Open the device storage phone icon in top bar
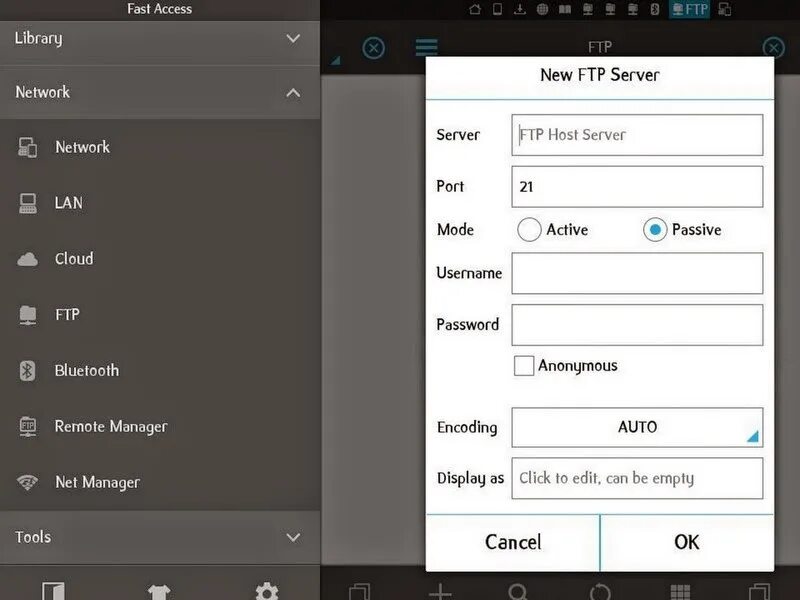This screenshot has height=600, width=800. coord(497,9)
